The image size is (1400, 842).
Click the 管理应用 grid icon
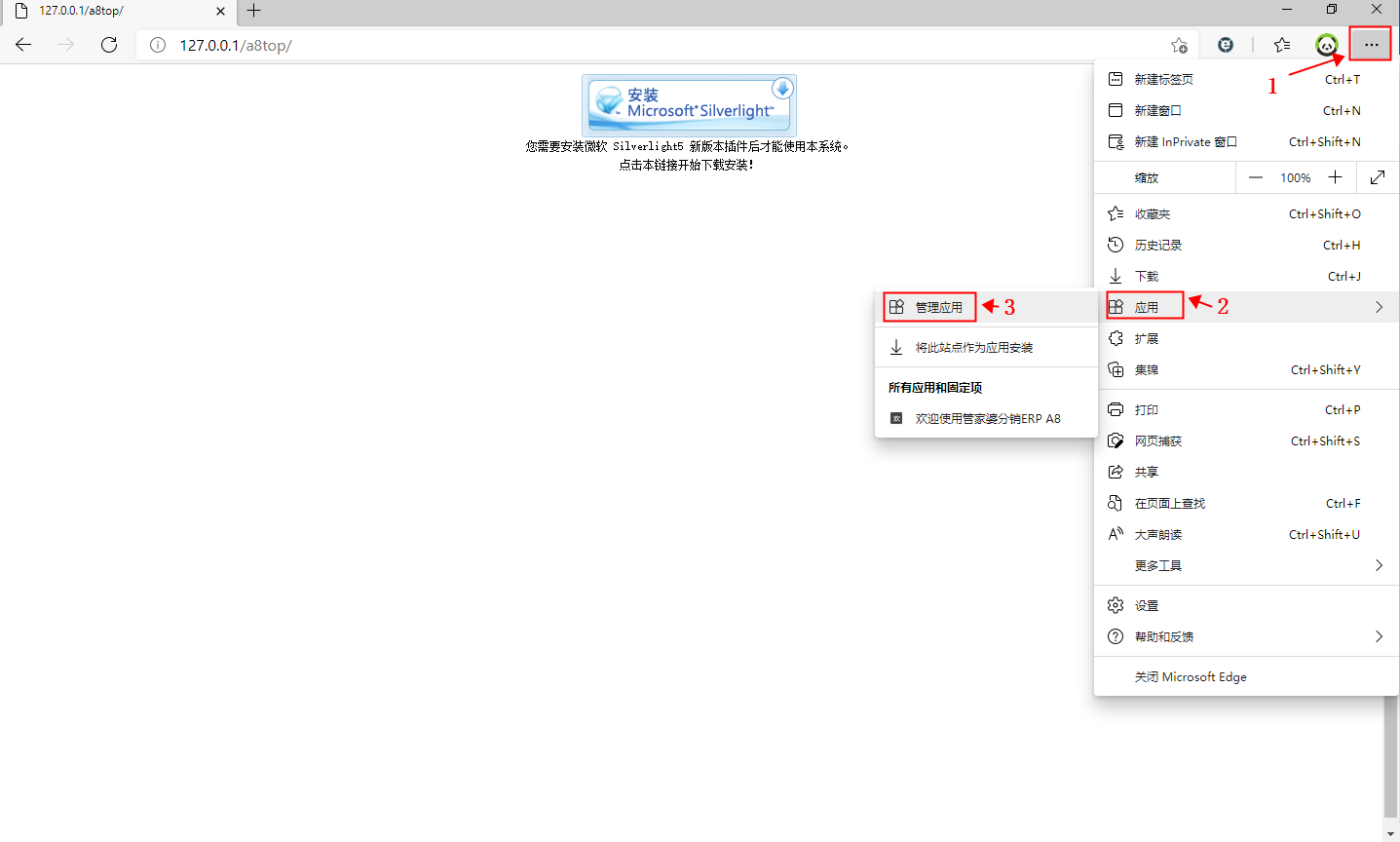[896, 307]
